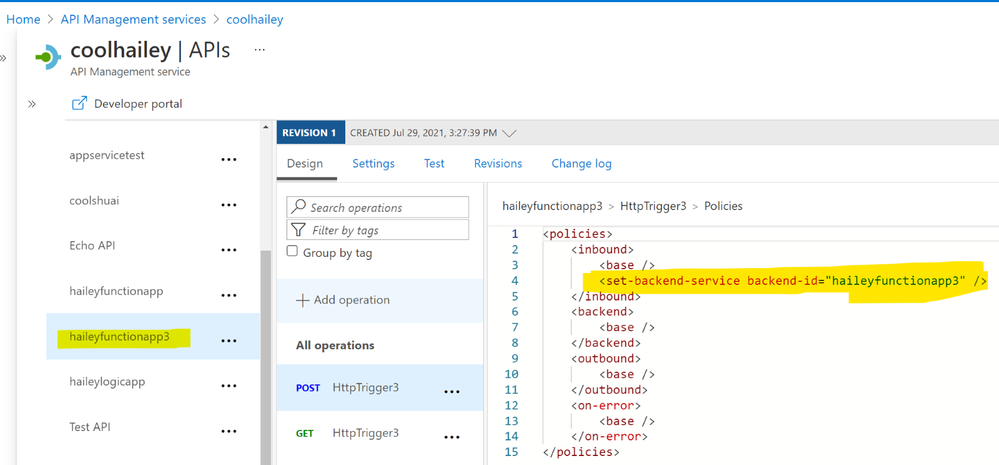Switch to the Revisions tab
This screenshot has height=465, width=999.
point(498,164)
